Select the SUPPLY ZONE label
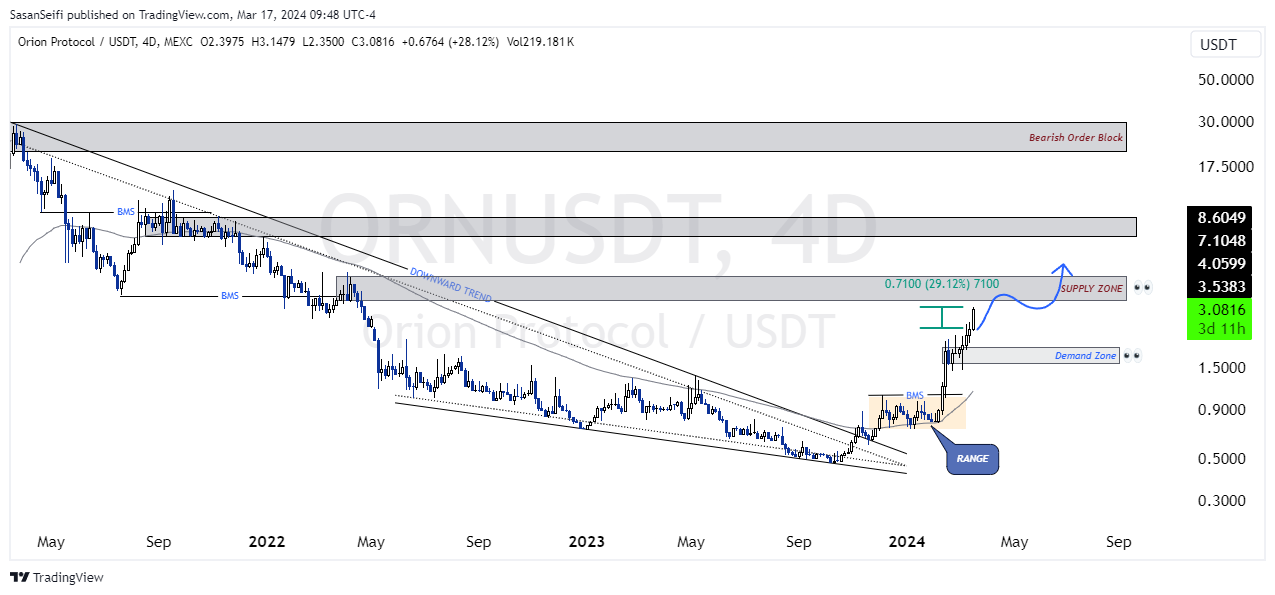Screen dimensions: 1275x595 coord(1092,289)
